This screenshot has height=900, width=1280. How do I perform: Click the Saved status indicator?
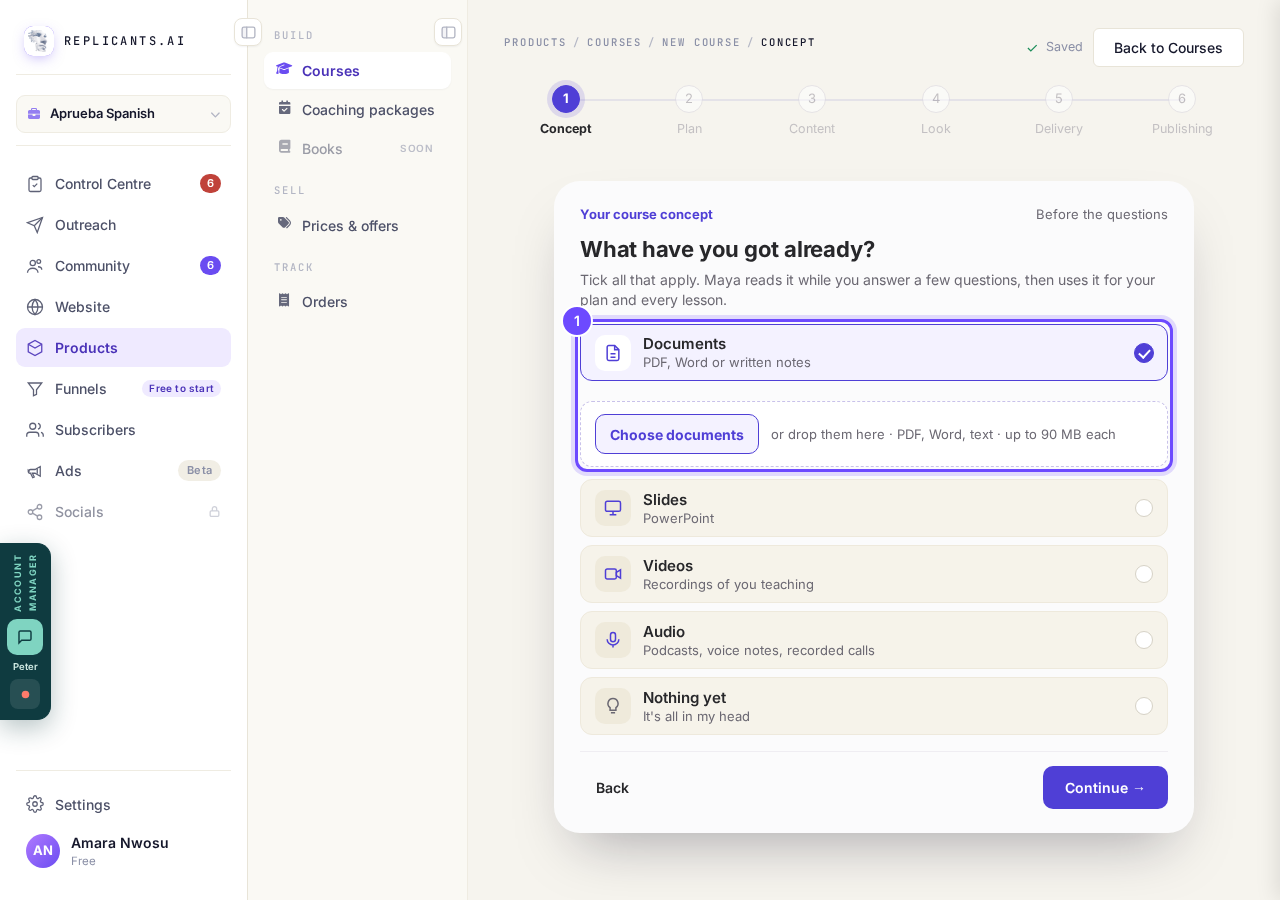point(1054,47)
